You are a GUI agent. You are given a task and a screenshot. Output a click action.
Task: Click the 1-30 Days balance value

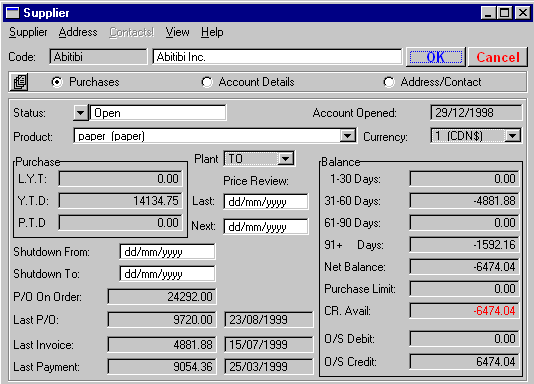pyautogui.click(x=464, y=179)
